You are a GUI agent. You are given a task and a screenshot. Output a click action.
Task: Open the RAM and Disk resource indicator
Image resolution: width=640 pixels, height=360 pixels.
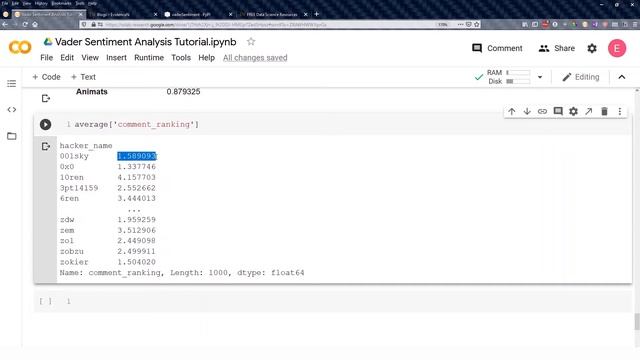509,77
